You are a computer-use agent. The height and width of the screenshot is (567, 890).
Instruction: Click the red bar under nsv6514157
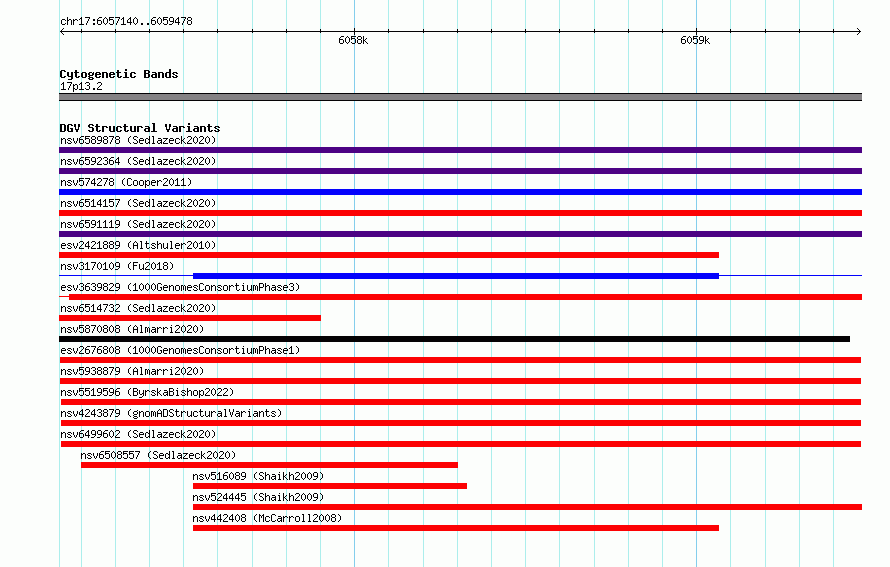460,213
